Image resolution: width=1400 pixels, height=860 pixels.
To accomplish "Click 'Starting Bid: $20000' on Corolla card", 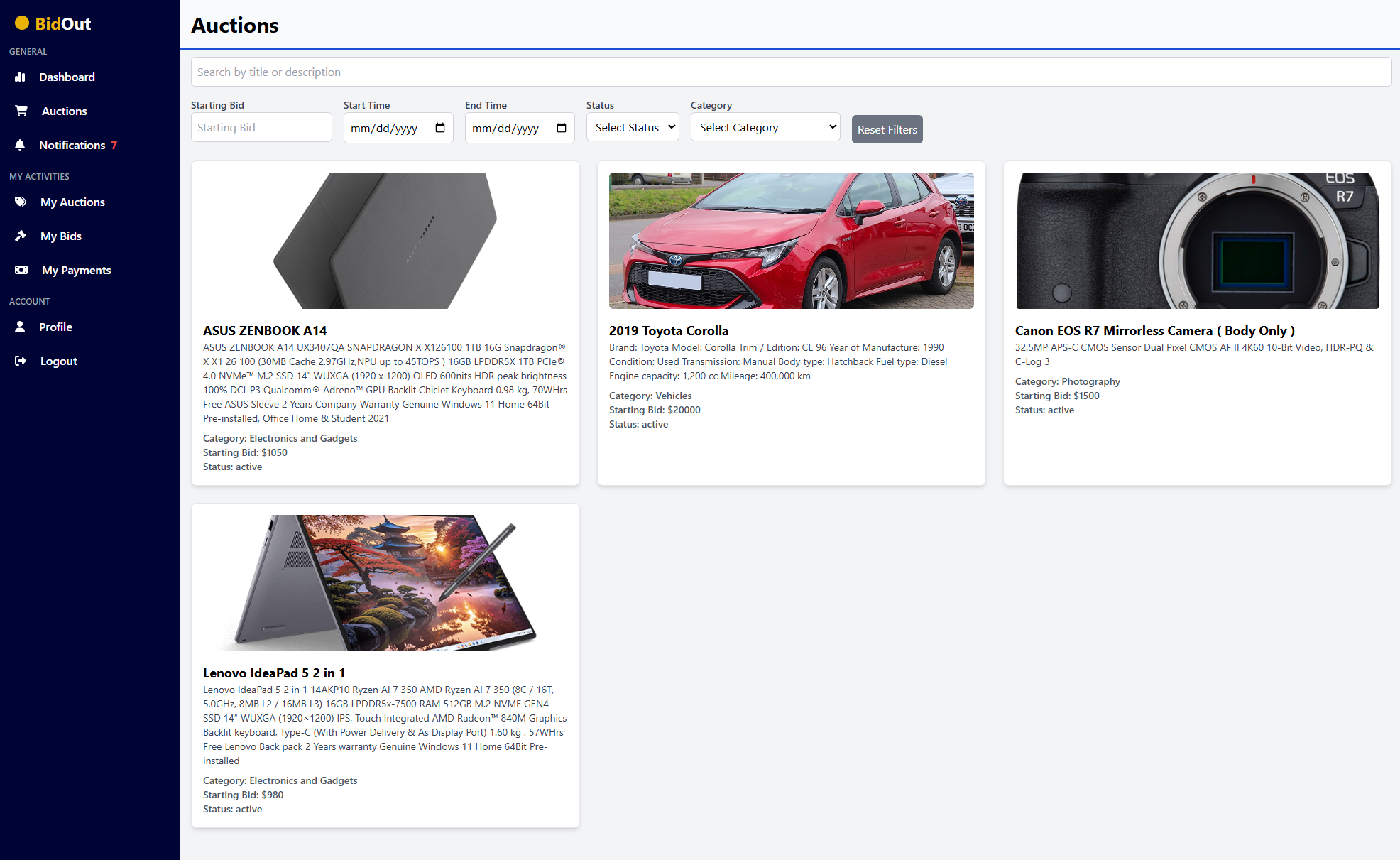I will tap(655, 410).
